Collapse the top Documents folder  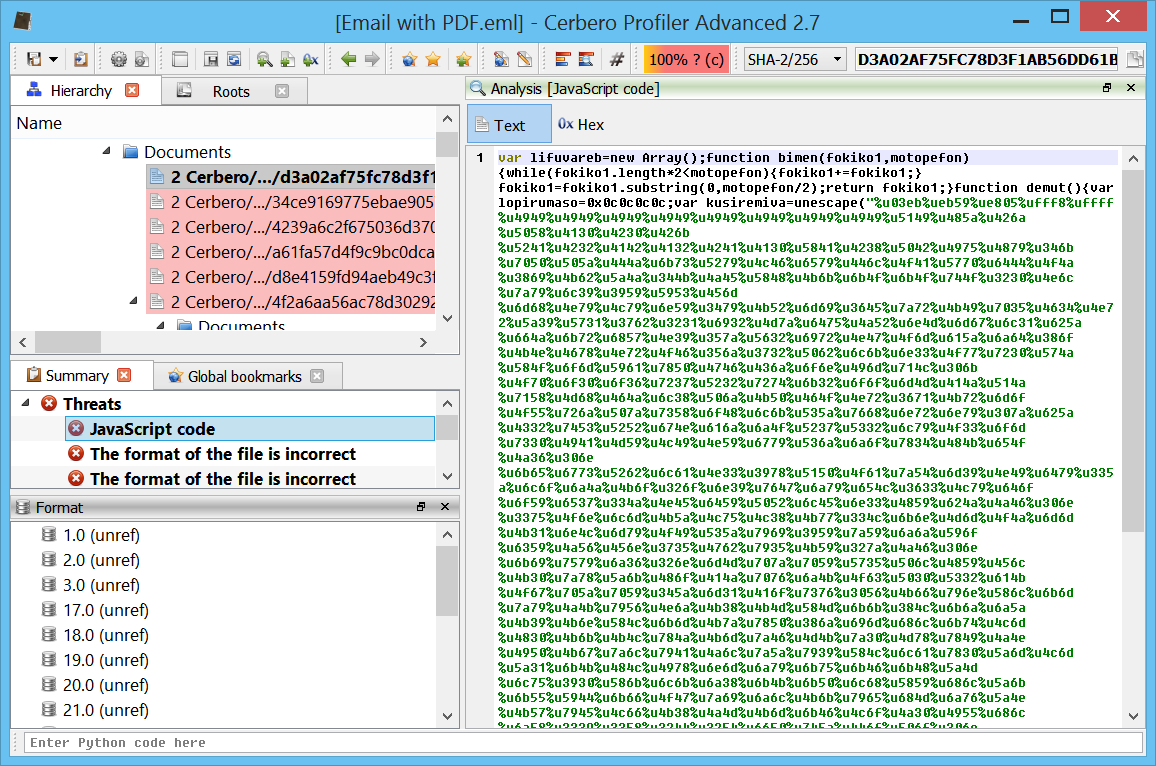click(x=107, y=151)
